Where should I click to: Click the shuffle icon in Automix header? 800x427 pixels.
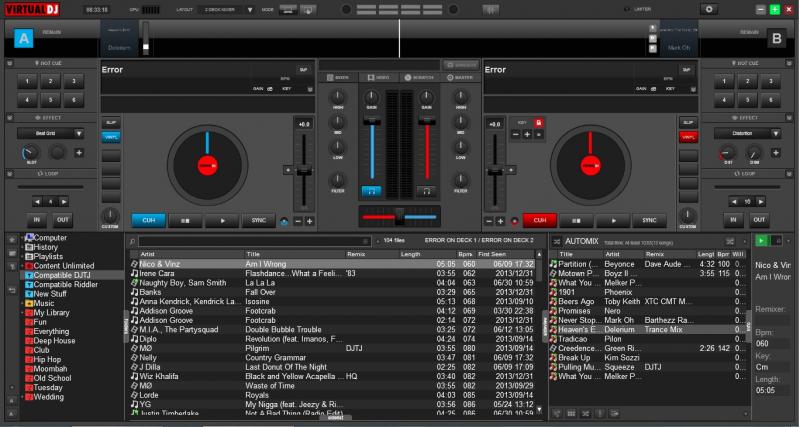(x=730, y=241)
